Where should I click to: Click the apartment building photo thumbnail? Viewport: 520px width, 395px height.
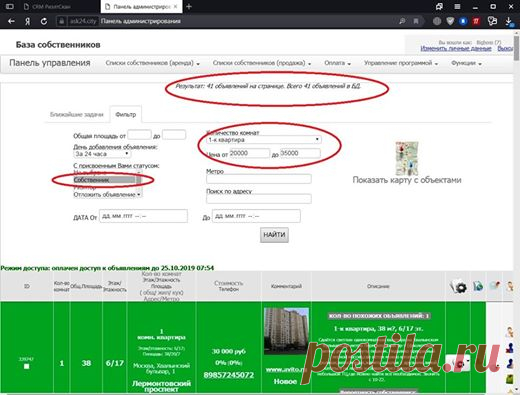click(x=286, y=331)
